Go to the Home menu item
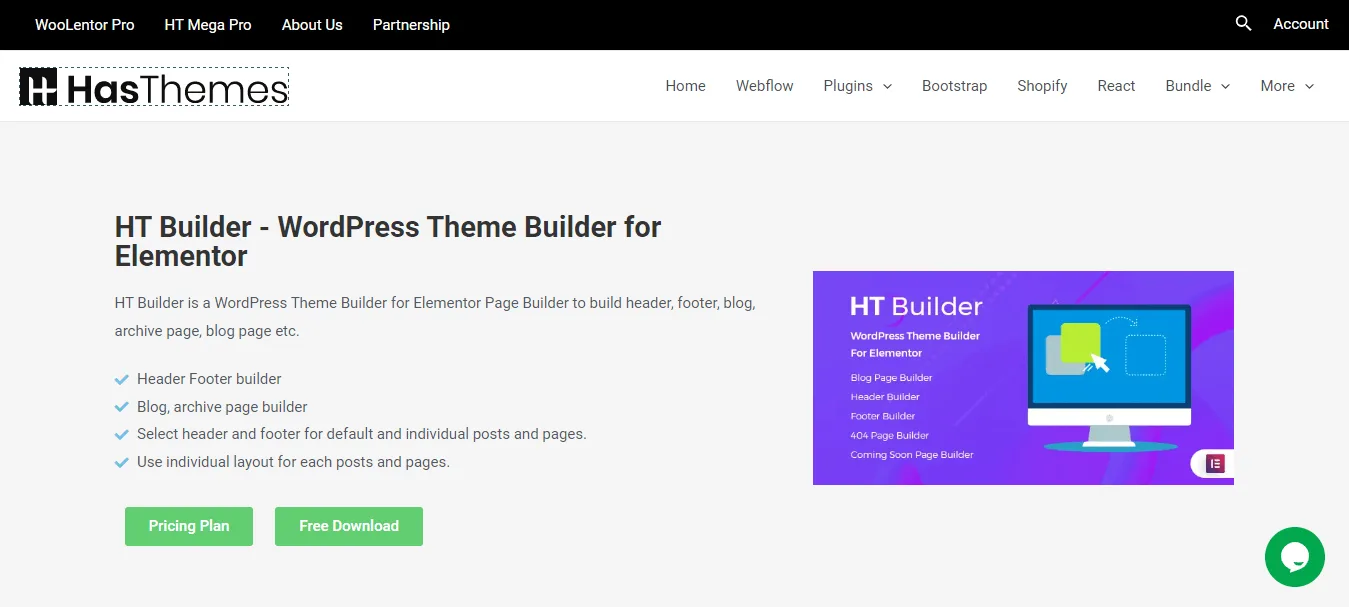This screenshot has width=1349, height=607. click(x=685, y=86)
